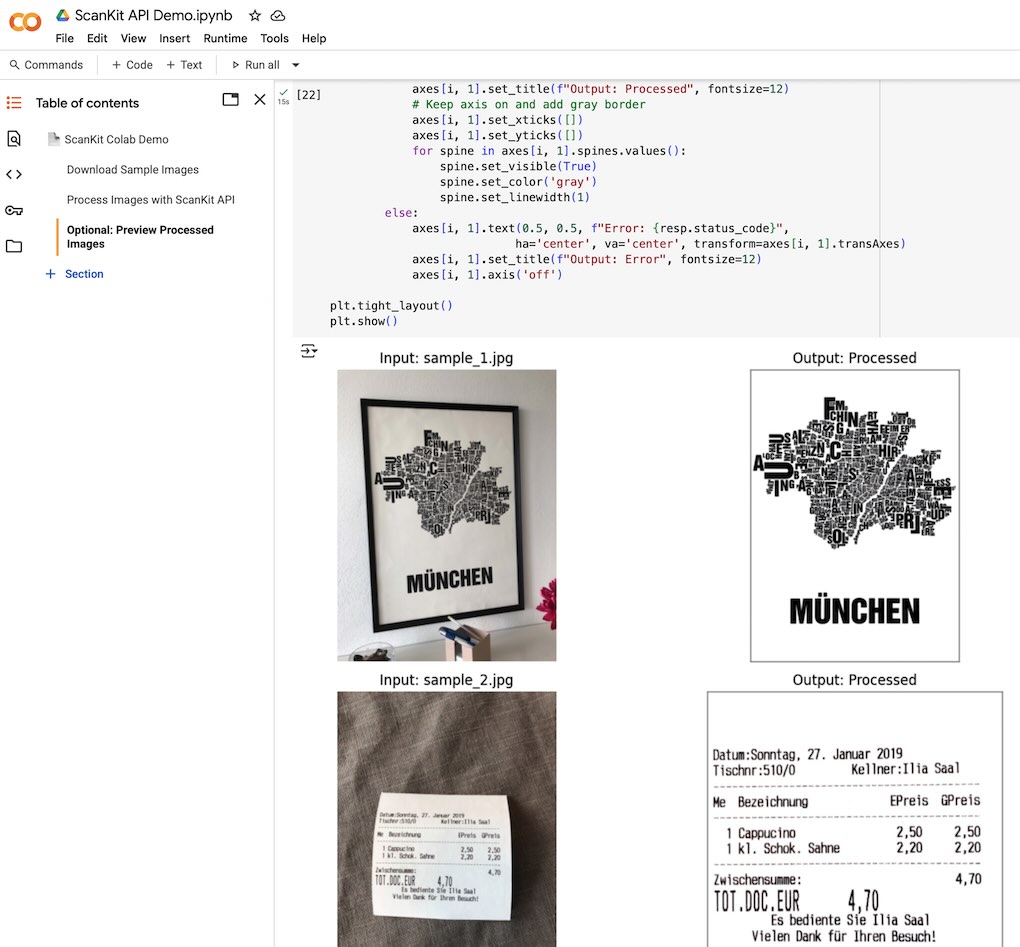Add a text cell with + Text

coord(185,64)
